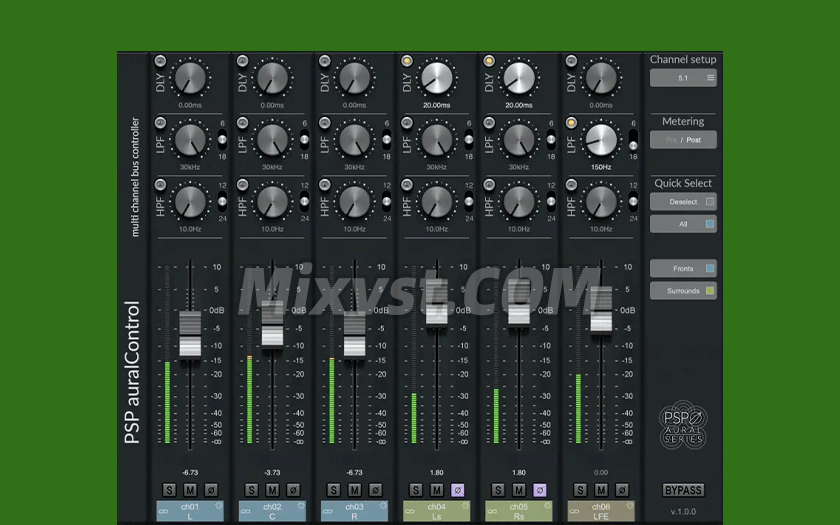This screenshot has height=525, width=840.
Task: Toggle HPF 12/24 slope switch on channel 1
Action: [222, 200]
